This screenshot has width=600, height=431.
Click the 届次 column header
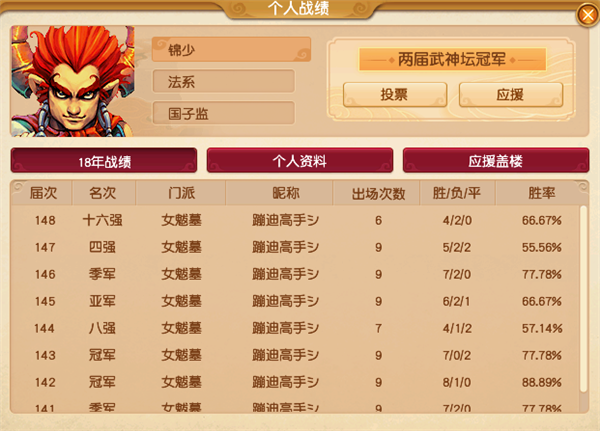[x=43, y=193]
